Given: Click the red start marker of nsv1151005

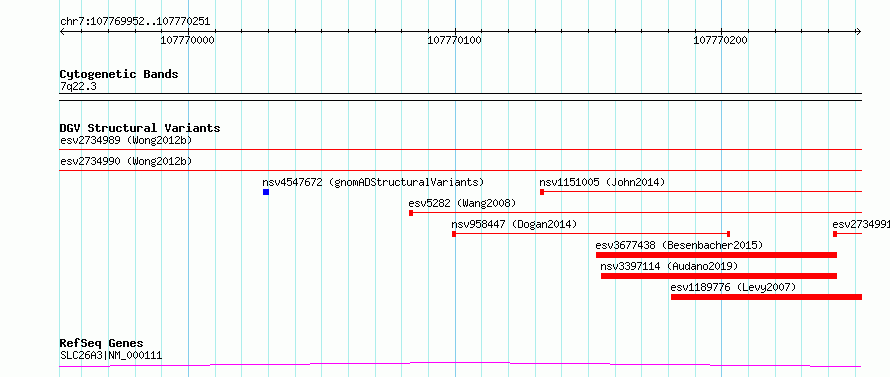Looking at the screenshot, I should [542, 192].
